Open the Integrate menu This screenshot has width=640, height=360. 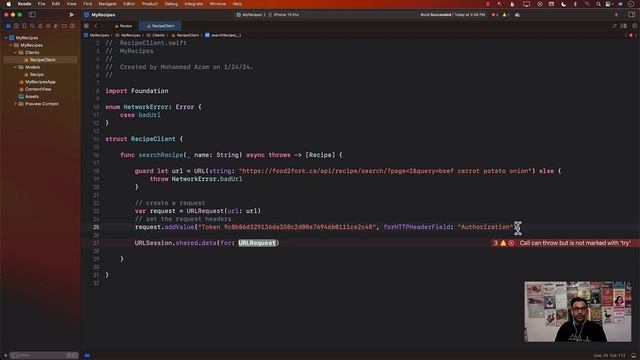coord(194,4)
